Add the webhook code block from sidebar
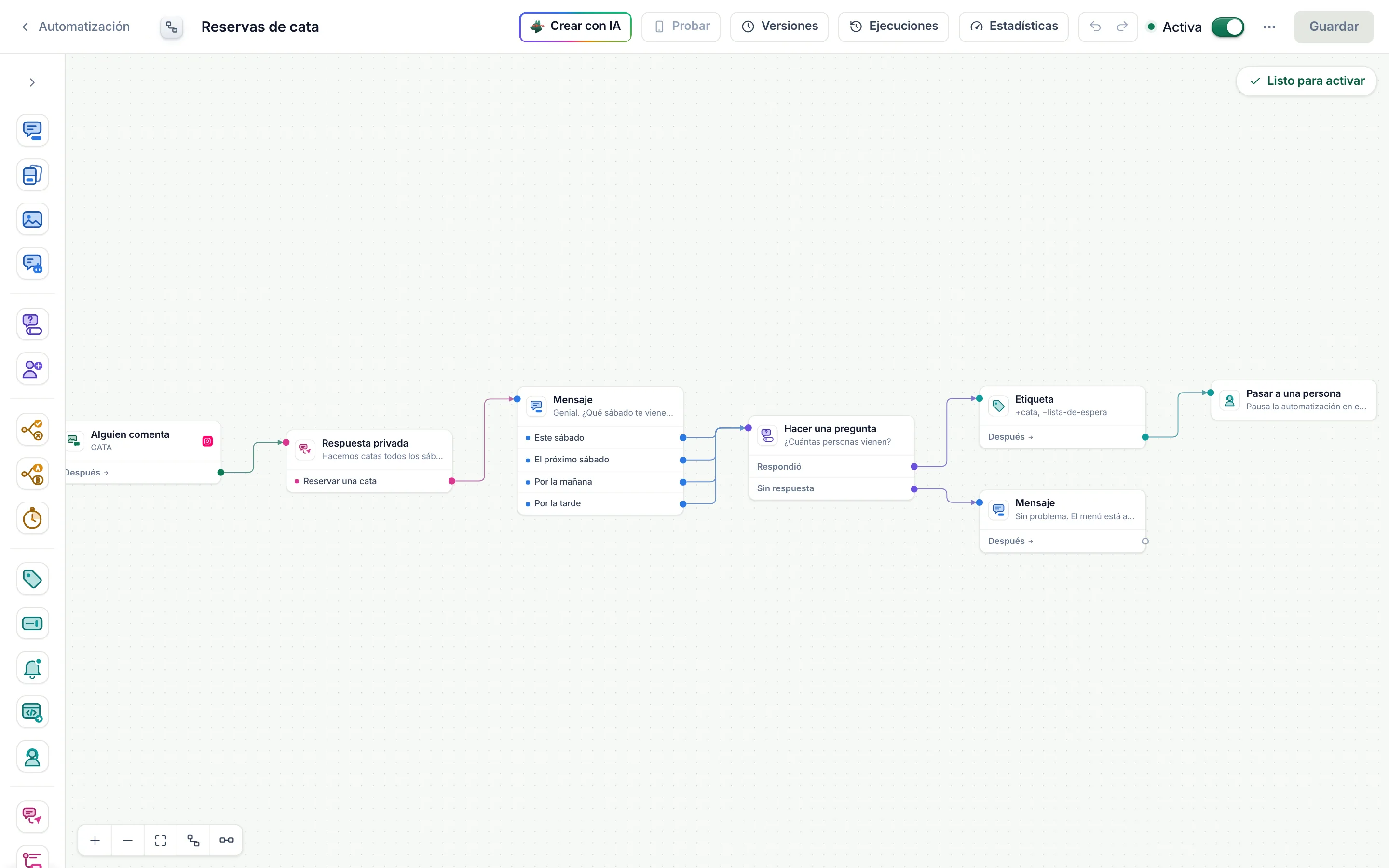The image size is (1389, 868). click(x=32, y=712)
